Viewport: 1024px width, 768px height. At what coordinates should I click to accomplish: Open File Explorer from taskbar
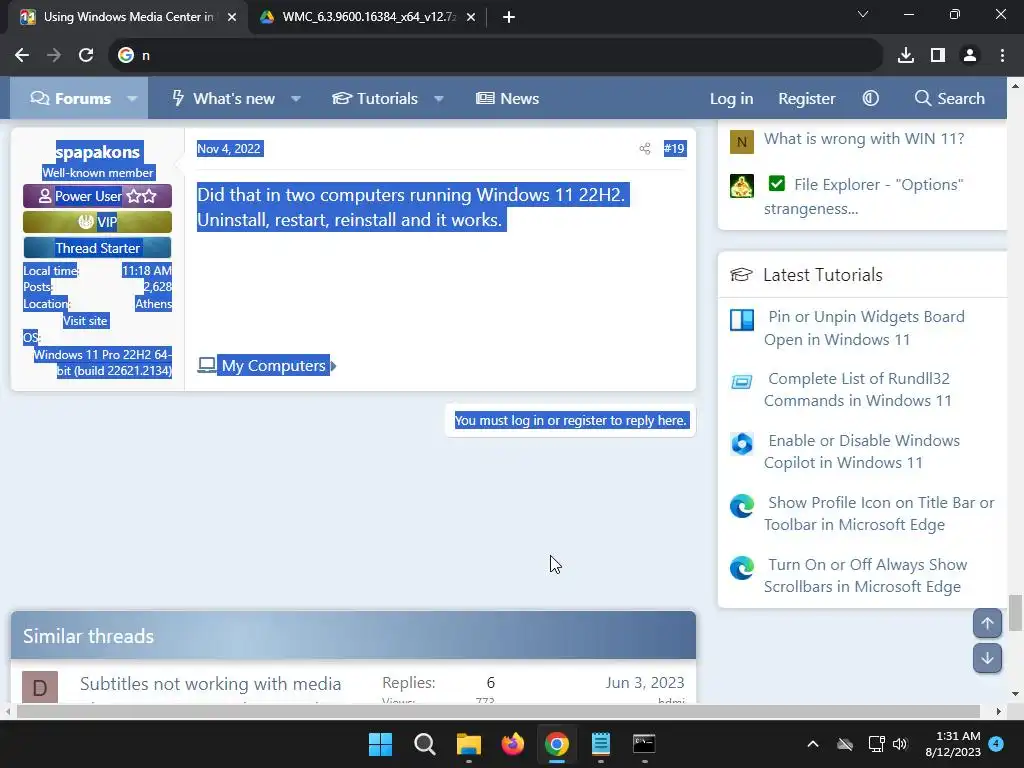pyautogui.click(x=468, y=744)
